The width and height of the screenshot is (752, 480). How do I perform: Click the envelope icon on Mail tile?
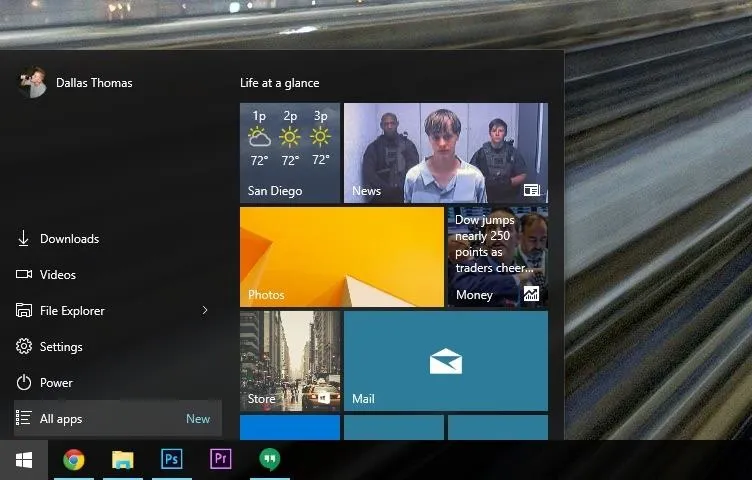point(446,361)
